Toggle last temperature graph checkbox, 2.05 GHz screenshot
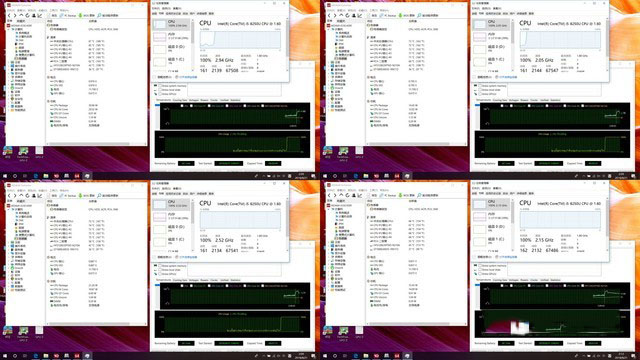The image size is (640, 360). pos(583,106)
